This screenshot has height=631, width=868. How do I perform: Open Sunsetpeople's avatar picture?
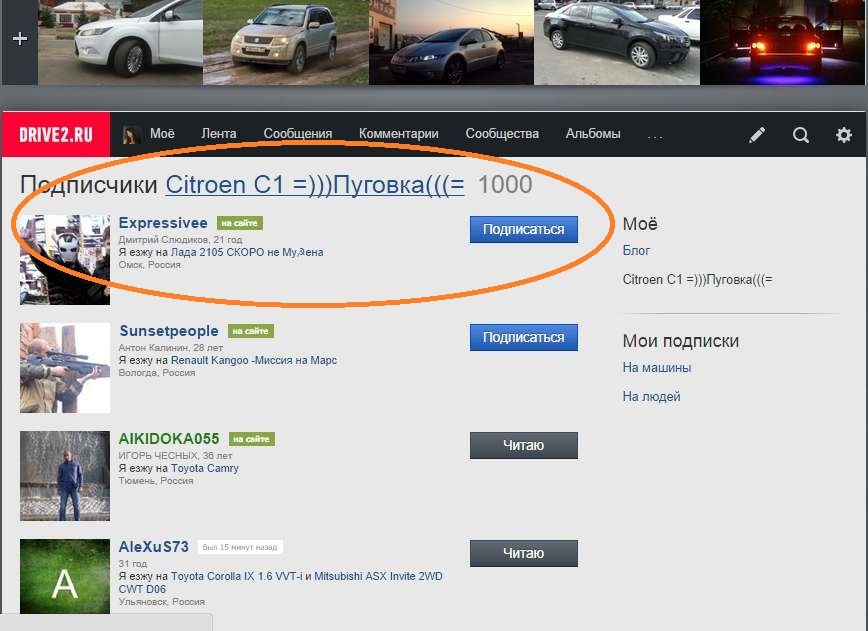point(65,368)
